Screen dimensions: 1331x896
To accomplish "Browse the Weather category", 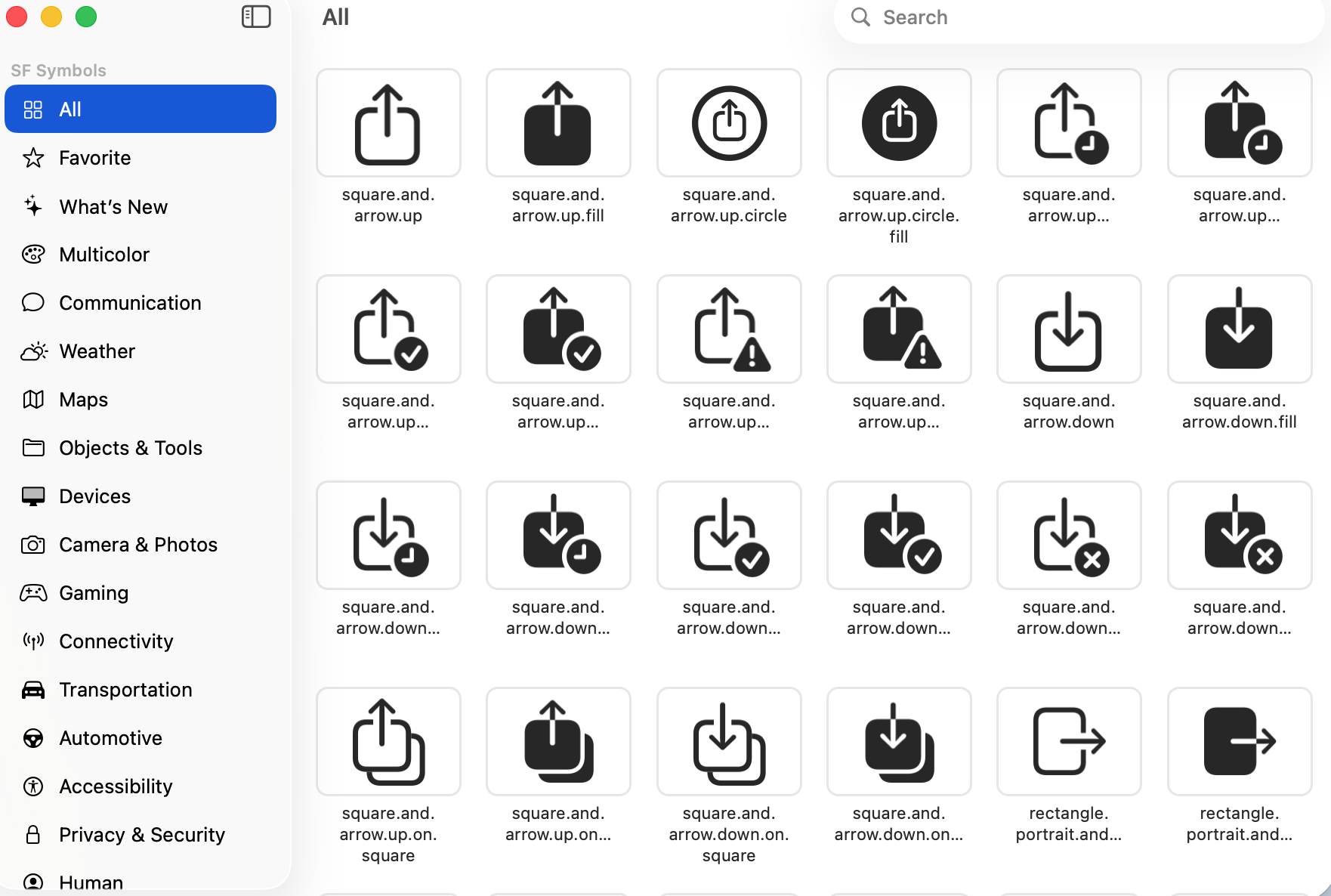I will [141, 351].
